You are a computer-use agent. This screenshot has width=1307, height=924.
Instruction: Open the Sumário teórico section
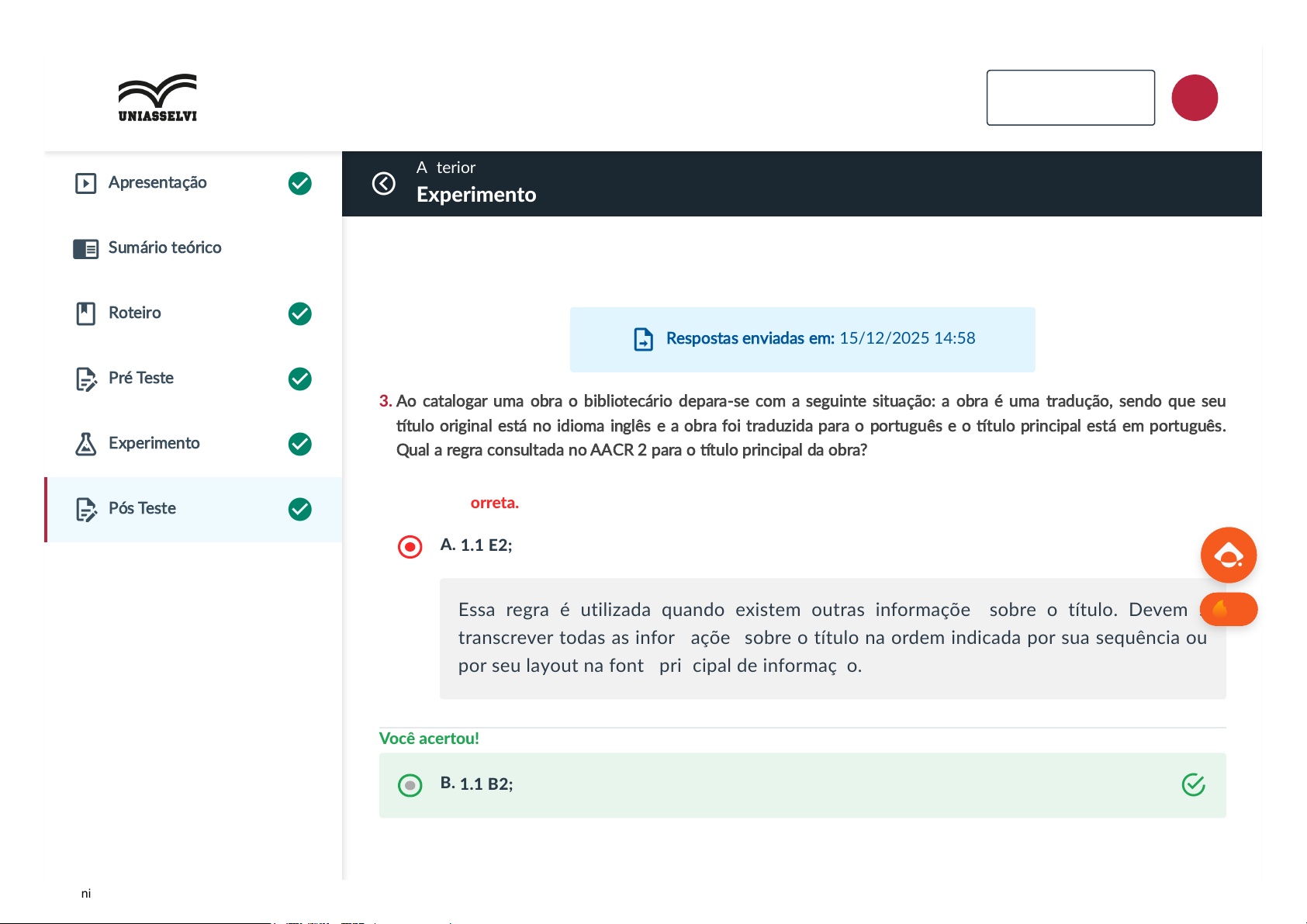click(x=164, y=248)
